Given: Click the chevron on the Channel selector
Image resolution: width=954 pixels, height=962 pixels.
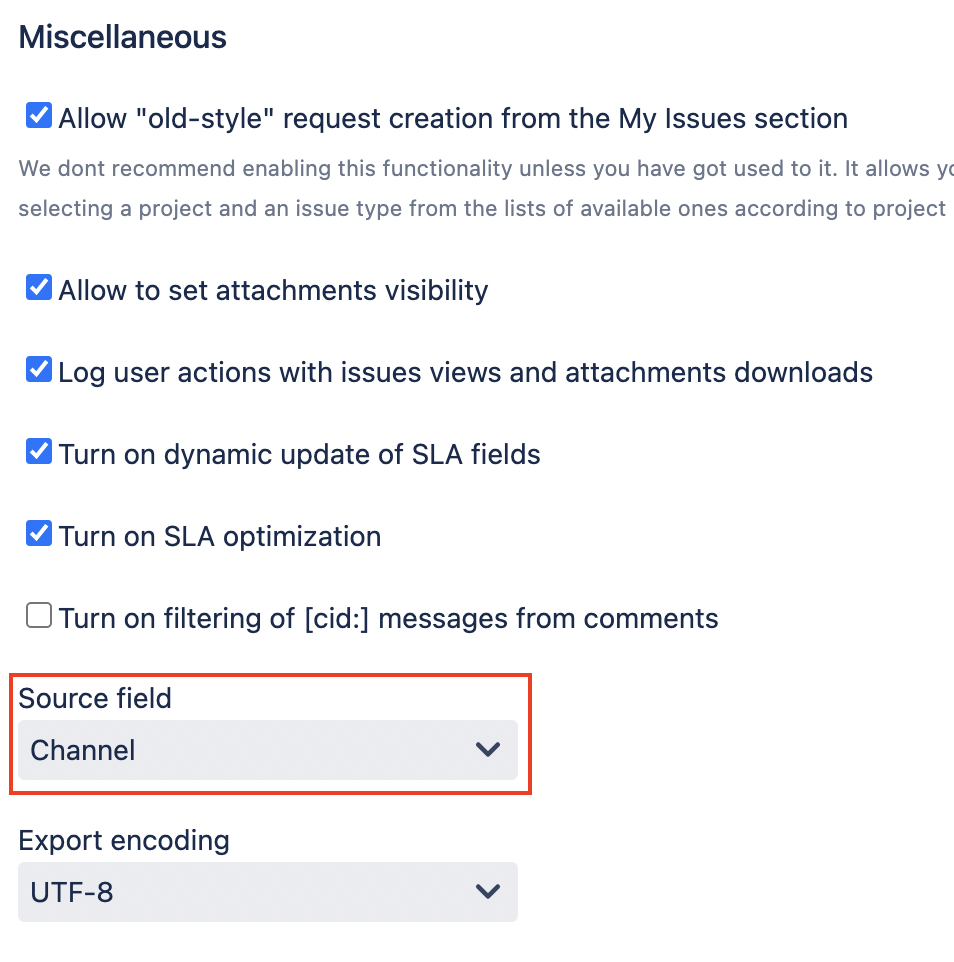Looking at the screenshot, I should pos(487,749).
